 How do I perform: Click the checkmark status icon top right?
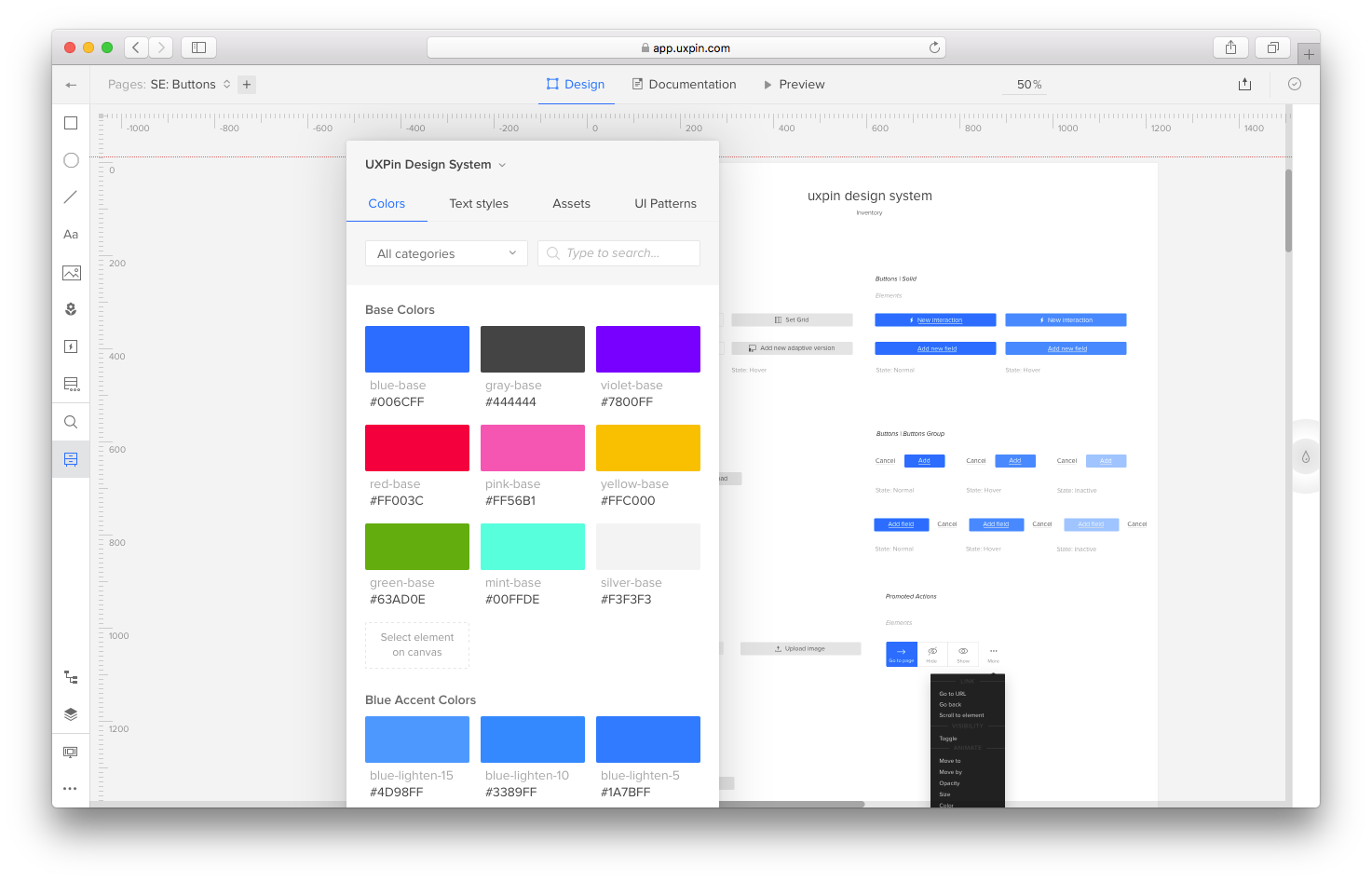click(x=1295, y=84)
